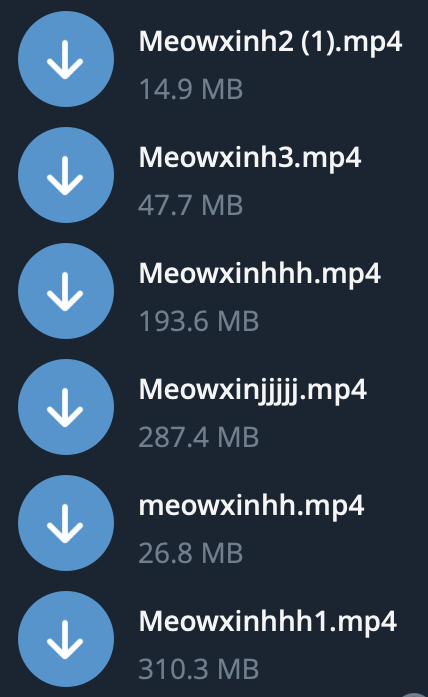Viewport: 428px width, 697px height.
Task: Tap the download circle for meowxinhh.mp4
Action: tap(66, 523)
